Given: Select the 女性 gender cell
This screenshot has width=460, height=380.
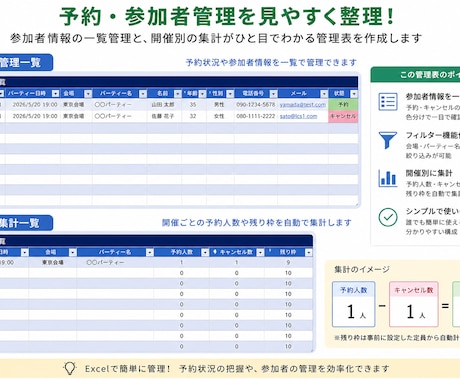Looking at the screenshot, I should [x=220, y=116].
